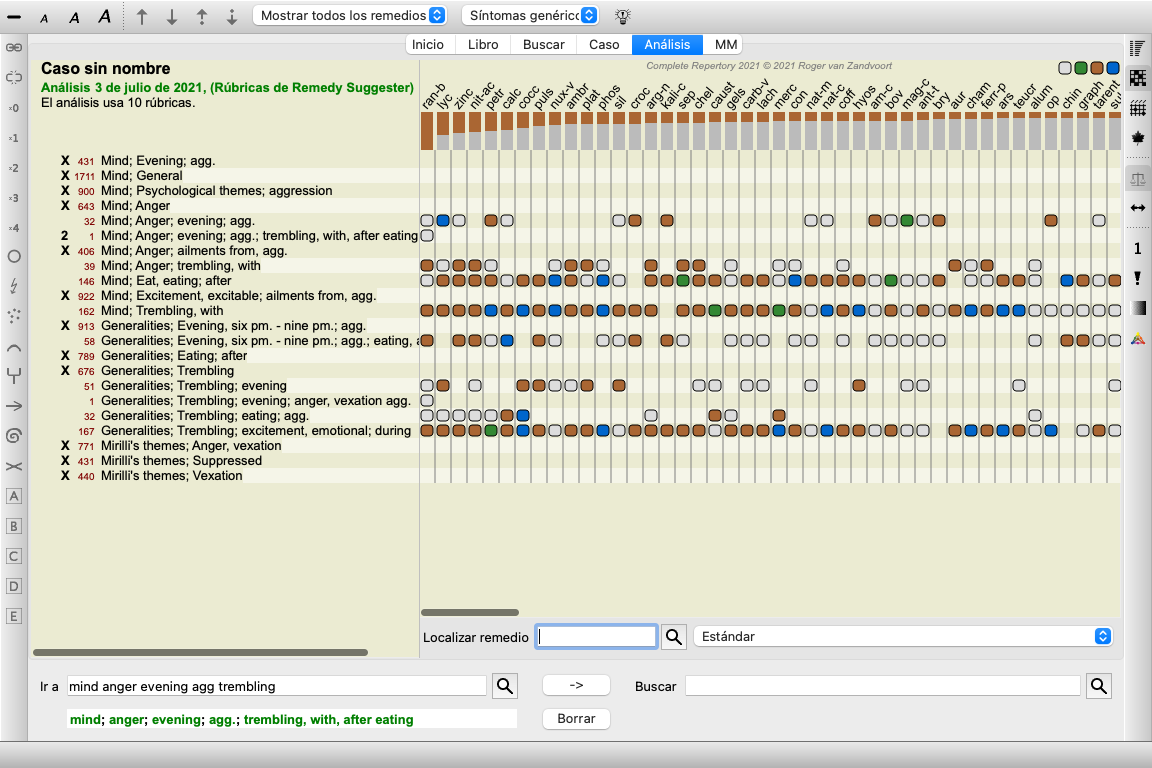The image size is (1152, 768).
Task: Select the largest text size A
Action: 104,16
